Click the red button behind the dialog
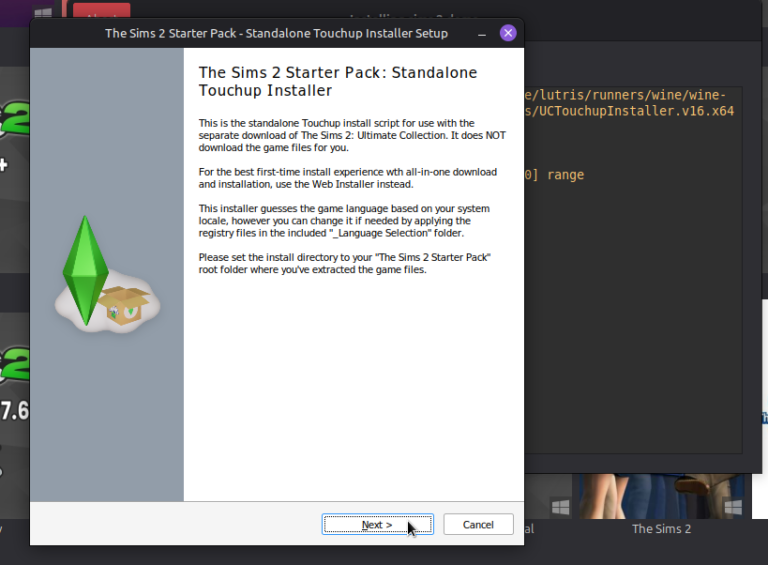The image size is (768, 565). click(x=100, y=14)
